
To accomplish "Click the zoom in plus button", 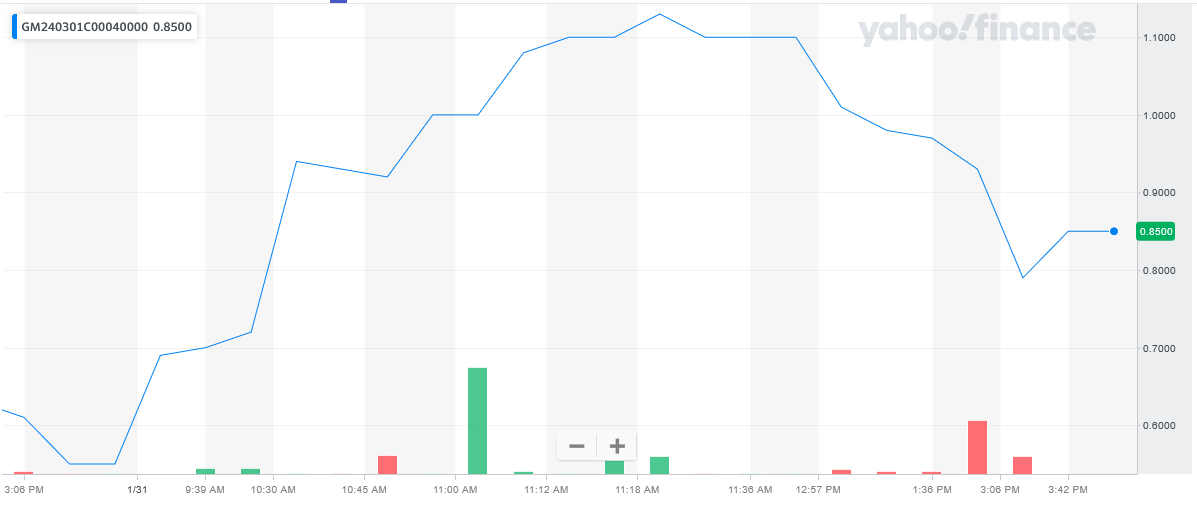I will pyautogui.click(x=617, y=446).
